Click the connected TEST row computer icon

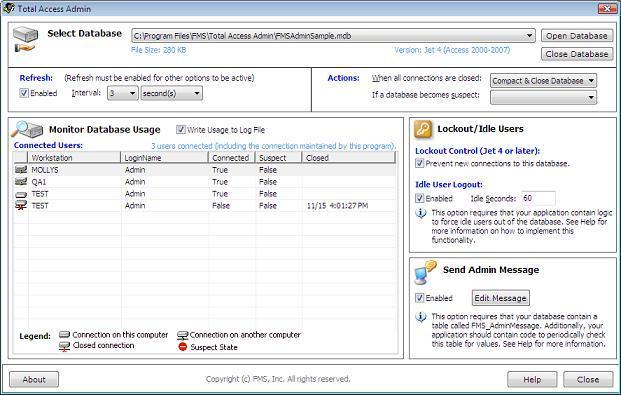pos(21,195)
